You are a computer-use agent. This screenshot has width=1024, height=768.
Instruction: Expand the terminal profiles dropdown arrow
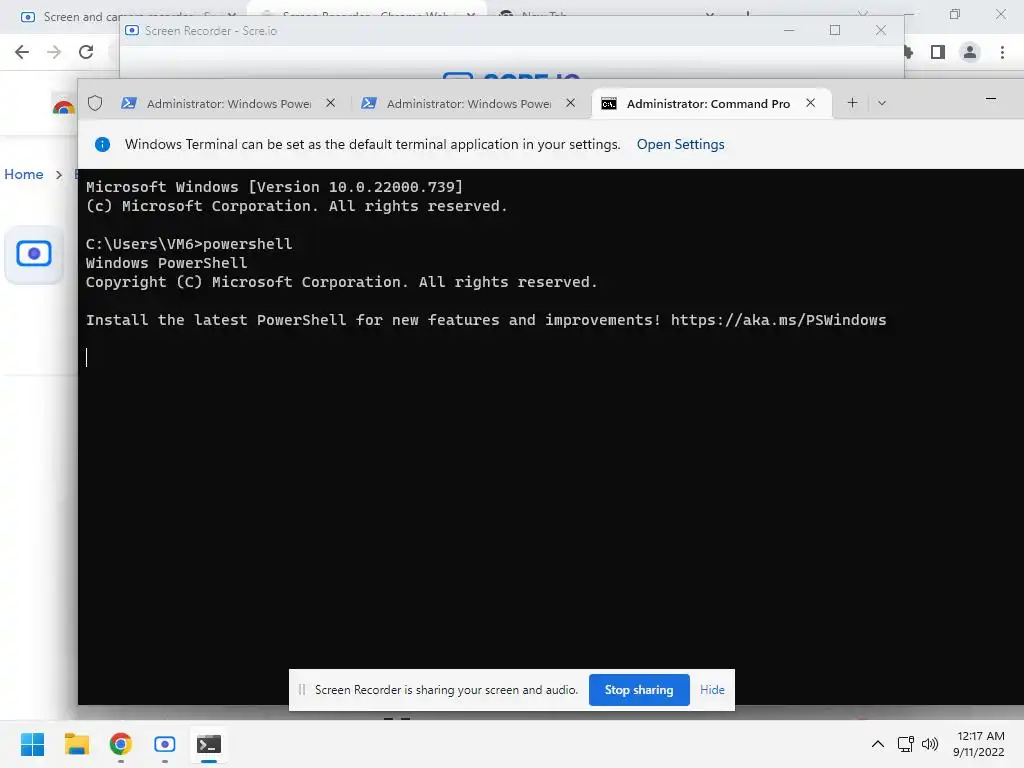point(882,103)
